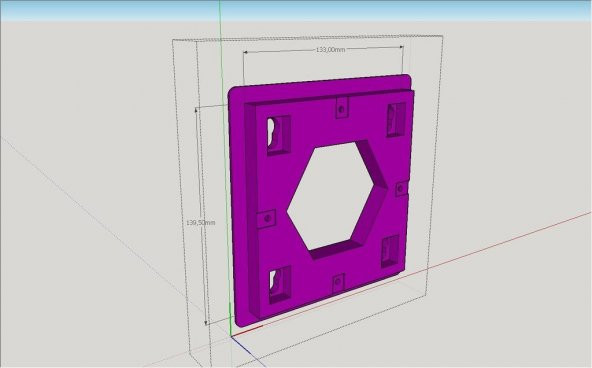Image resolution: width=592 pixels, height=368 pixels.
Task: Select the screw hole left of hexagon
Action: point(268,218)
